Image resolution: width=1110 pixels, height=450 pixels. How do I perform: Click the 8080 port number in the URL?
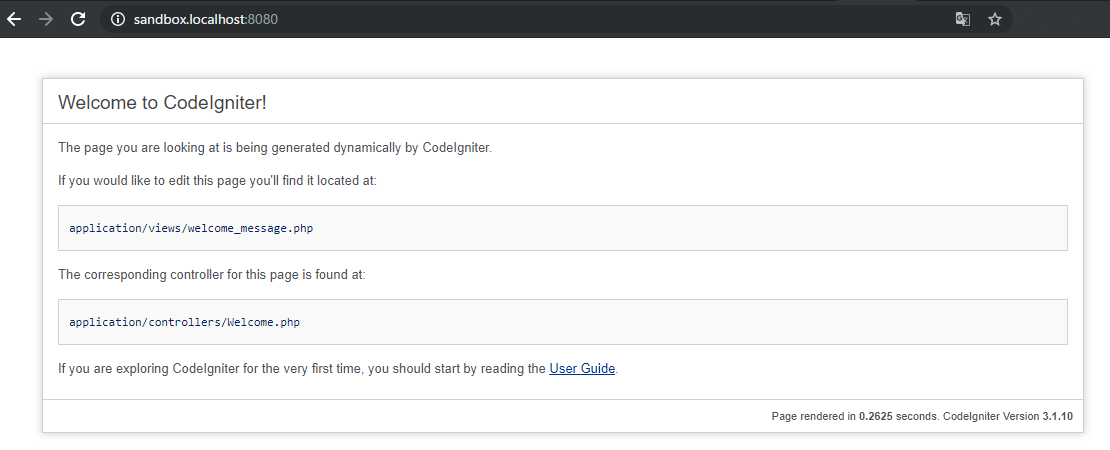click(x=262, y=19)
